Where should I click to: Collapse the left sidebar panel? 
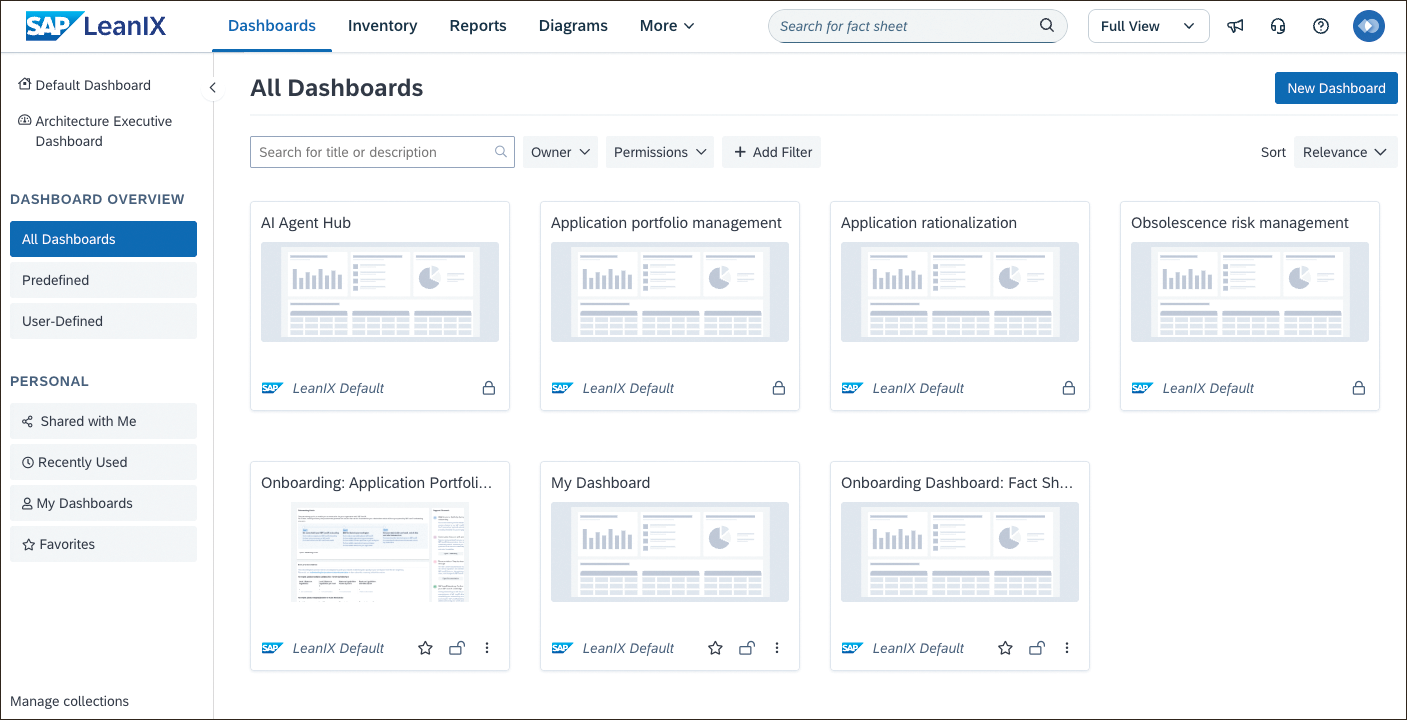click(212, 88)
